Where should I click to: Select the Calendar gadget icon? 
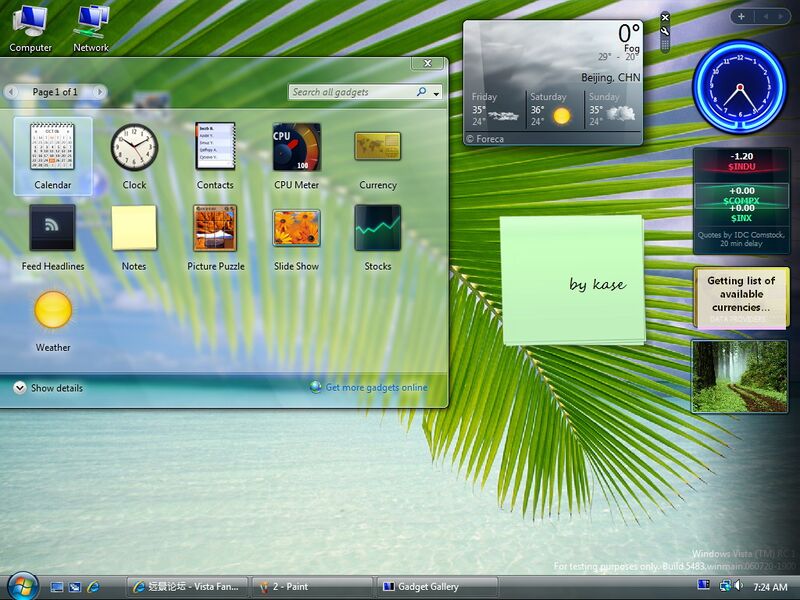point(53,147)
